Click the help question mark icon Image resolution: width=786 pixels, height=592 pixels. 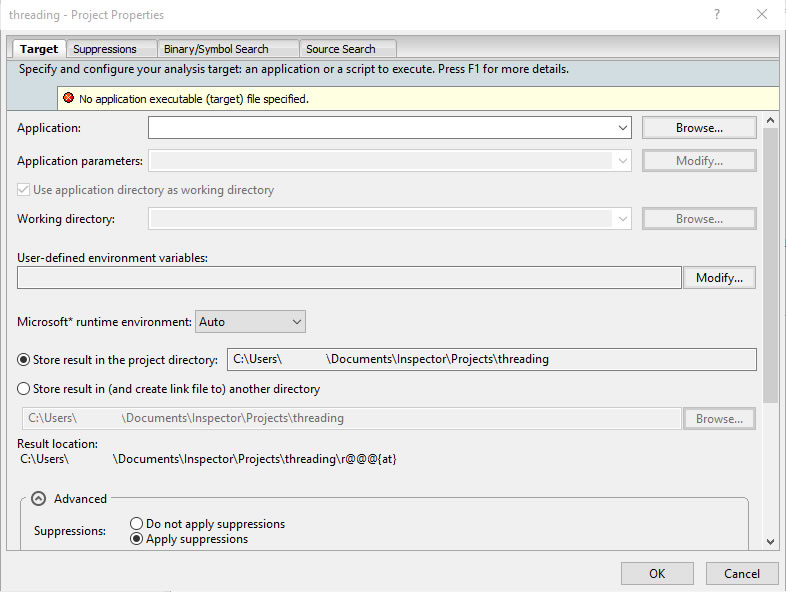coord(716,15)
